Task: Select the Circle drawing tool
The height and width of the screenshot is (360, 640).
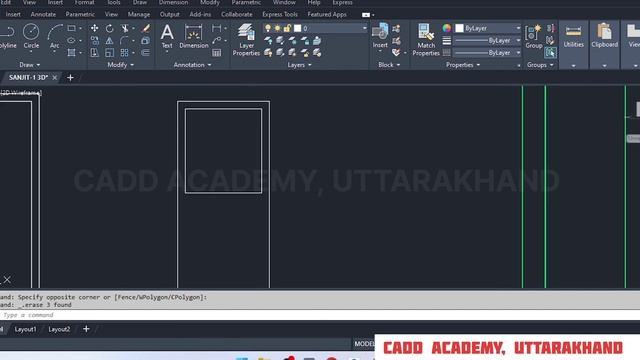Action: (x=31, y=36)
